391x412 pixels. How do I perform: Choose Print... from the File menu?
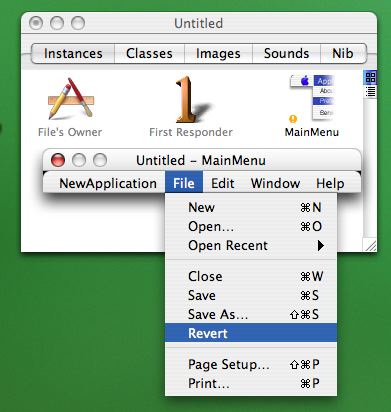tap(251, 383)
